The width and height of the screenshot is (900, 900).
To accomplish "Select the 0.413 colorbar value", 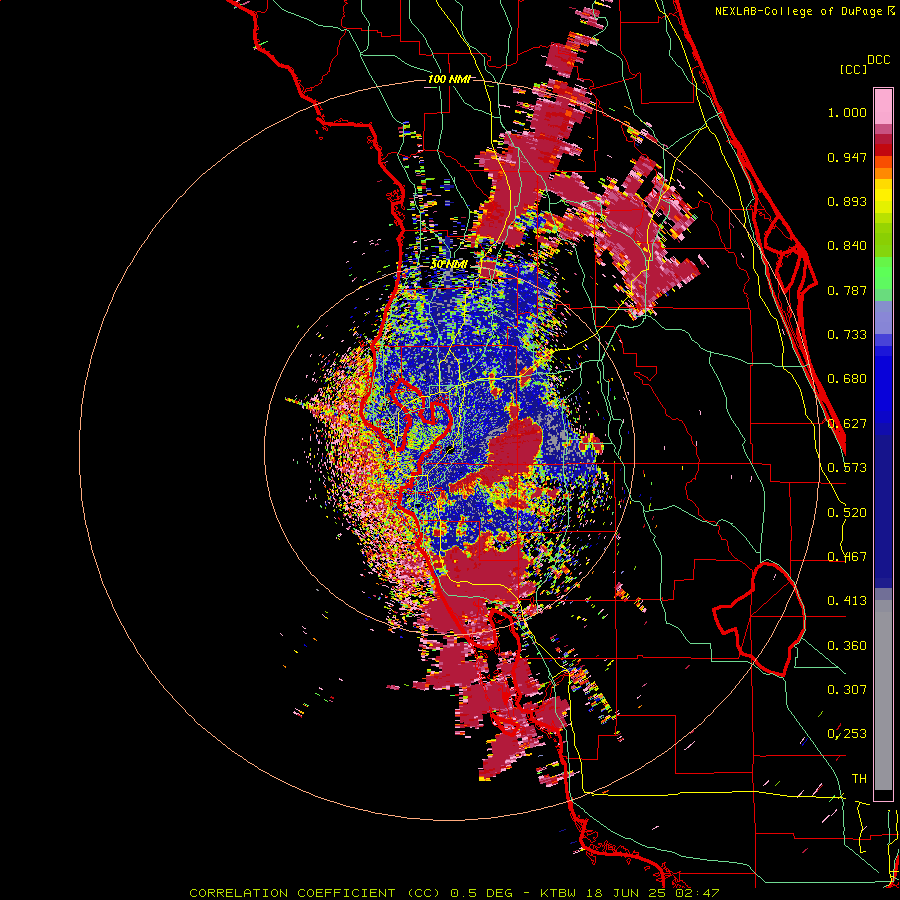I will 847,601.
